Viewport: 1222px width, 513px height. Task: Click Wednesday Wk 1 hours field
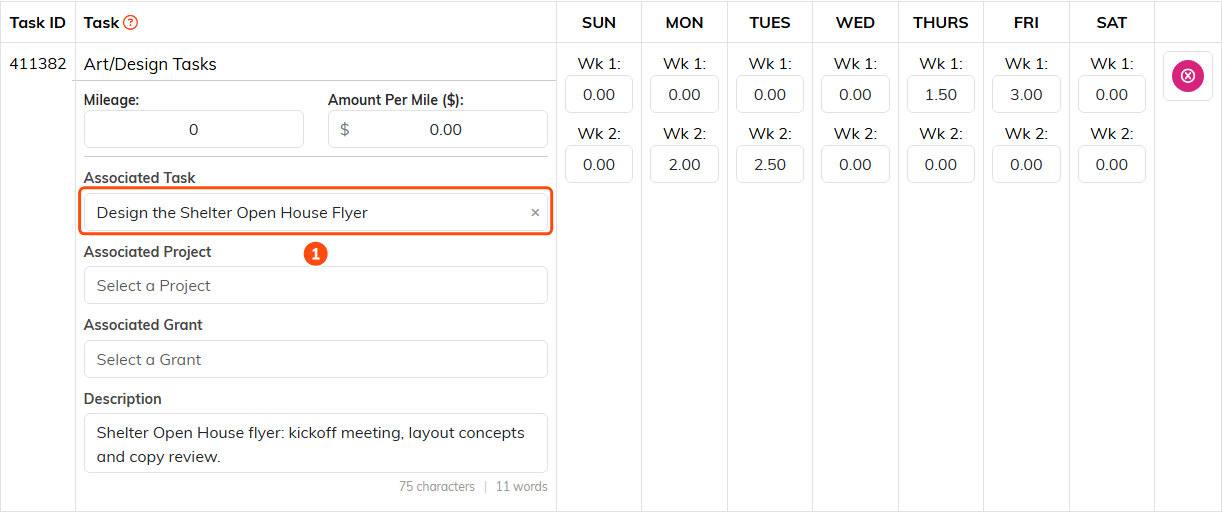pyautogui.click(x=855, y=94)
